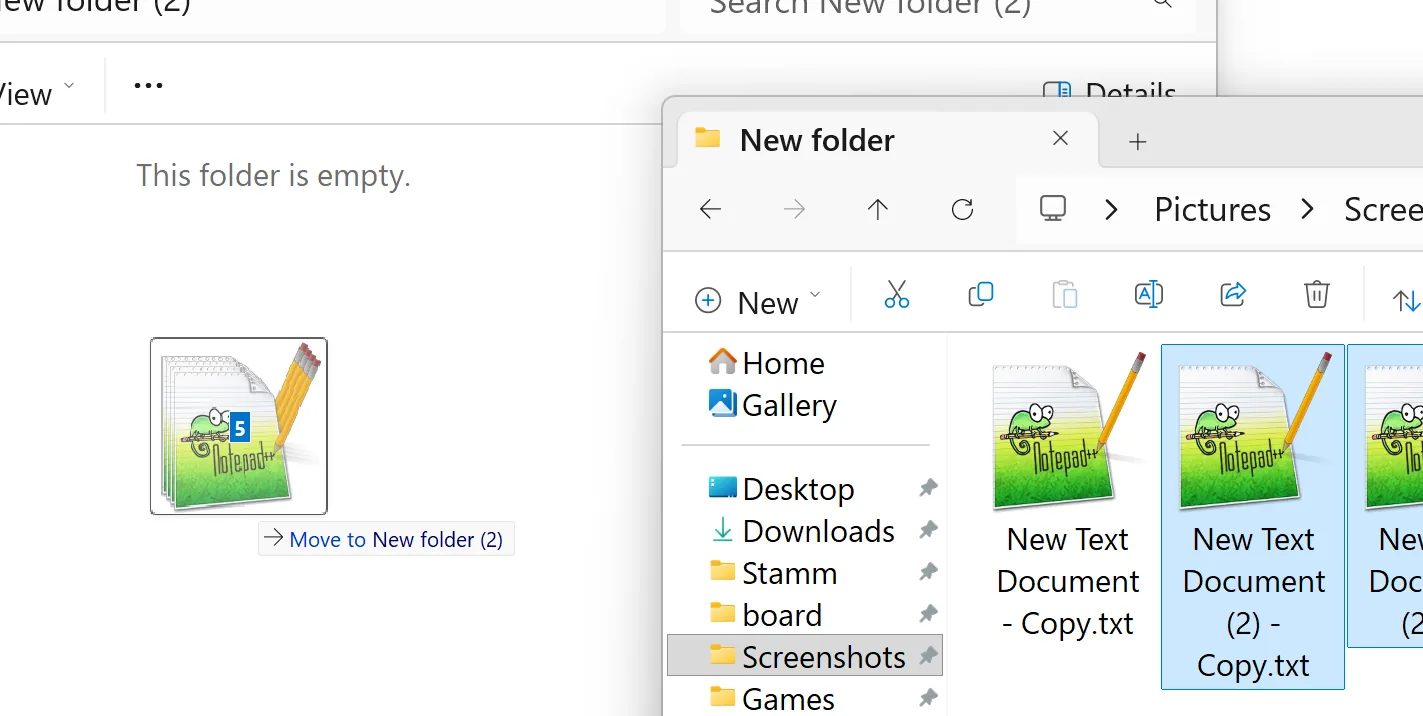Refresh the New folder window

coord(962,209)
